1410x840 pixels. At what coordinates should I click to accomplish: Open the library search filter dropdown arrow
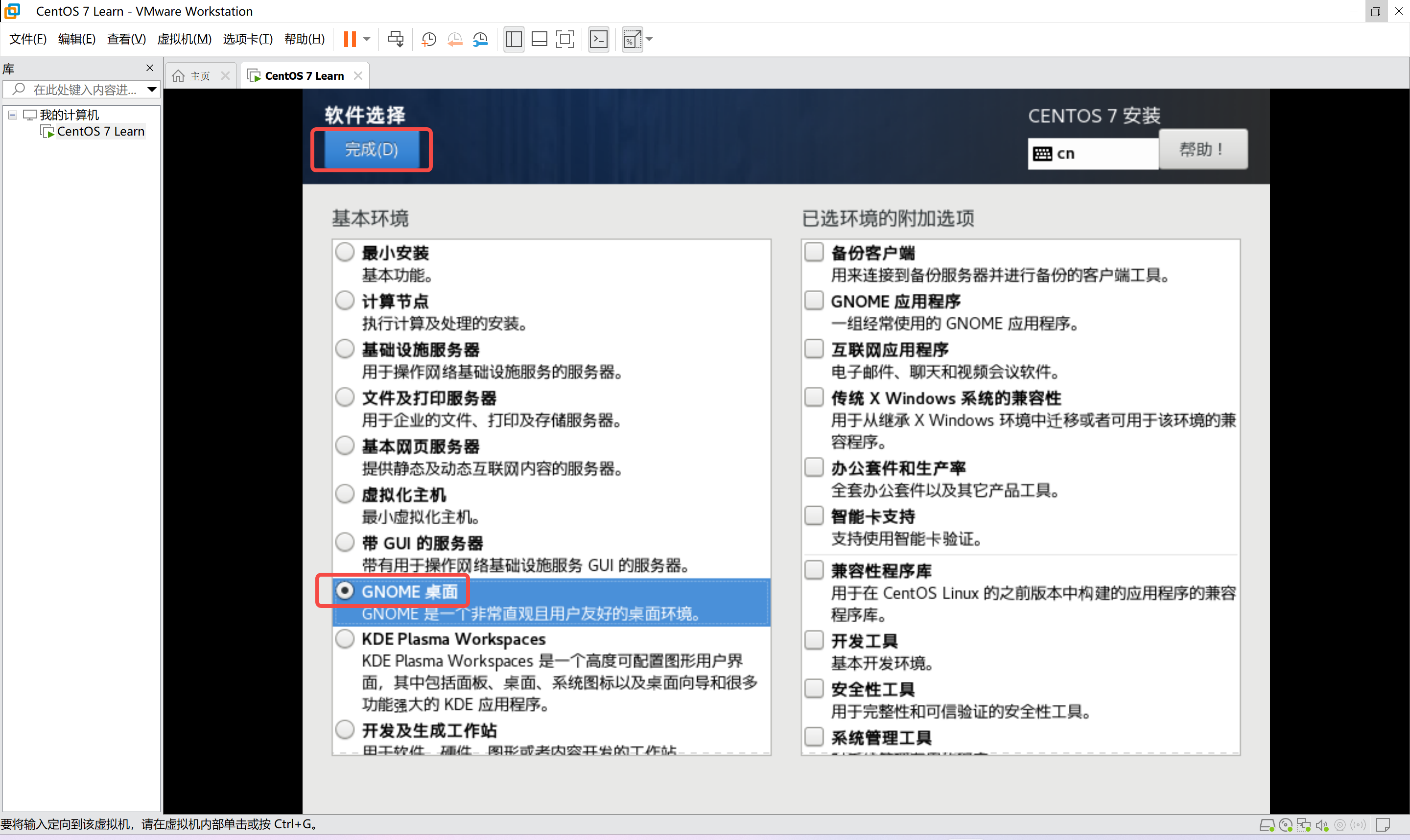[152, 90]
